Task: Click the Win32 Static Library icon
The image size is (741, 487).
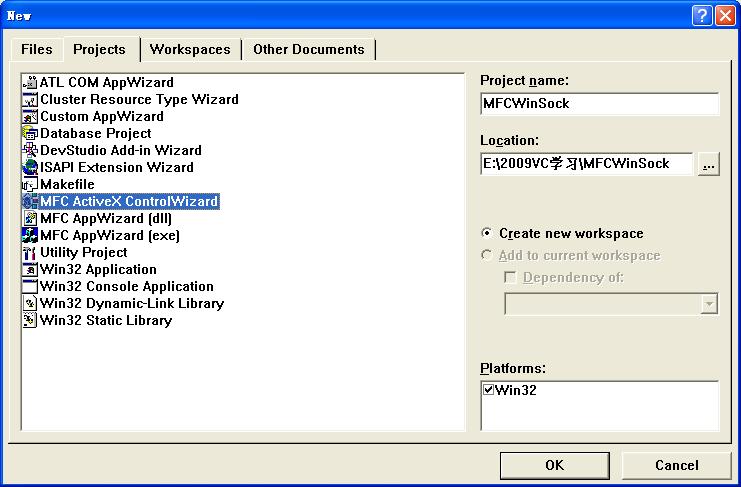Action: click(x=30, y=320)
